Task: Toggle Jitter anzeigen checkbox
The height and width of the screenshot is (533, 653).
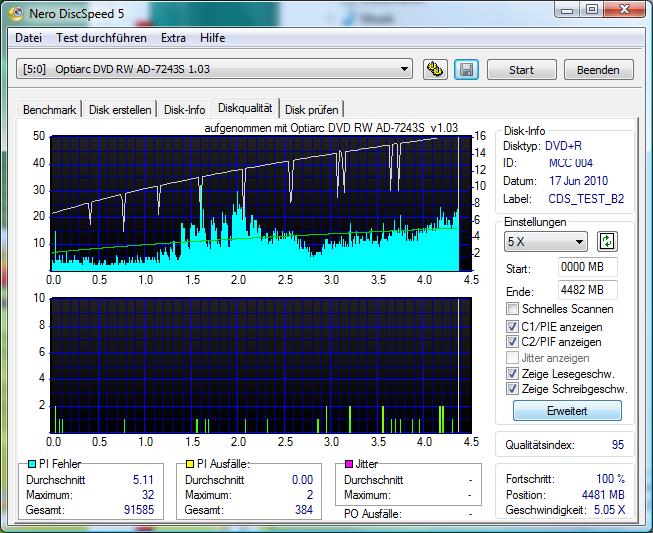Action: [512, 358]
